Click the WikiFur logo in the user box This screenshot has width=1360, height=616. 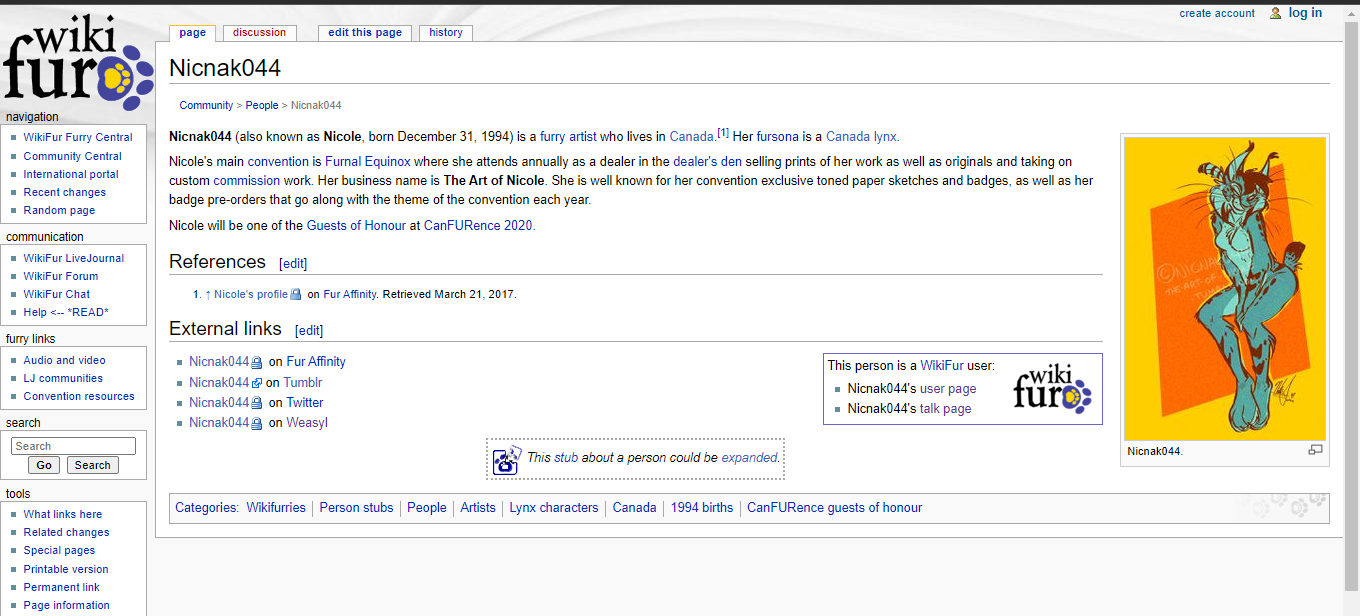(x=1052, y=389)
